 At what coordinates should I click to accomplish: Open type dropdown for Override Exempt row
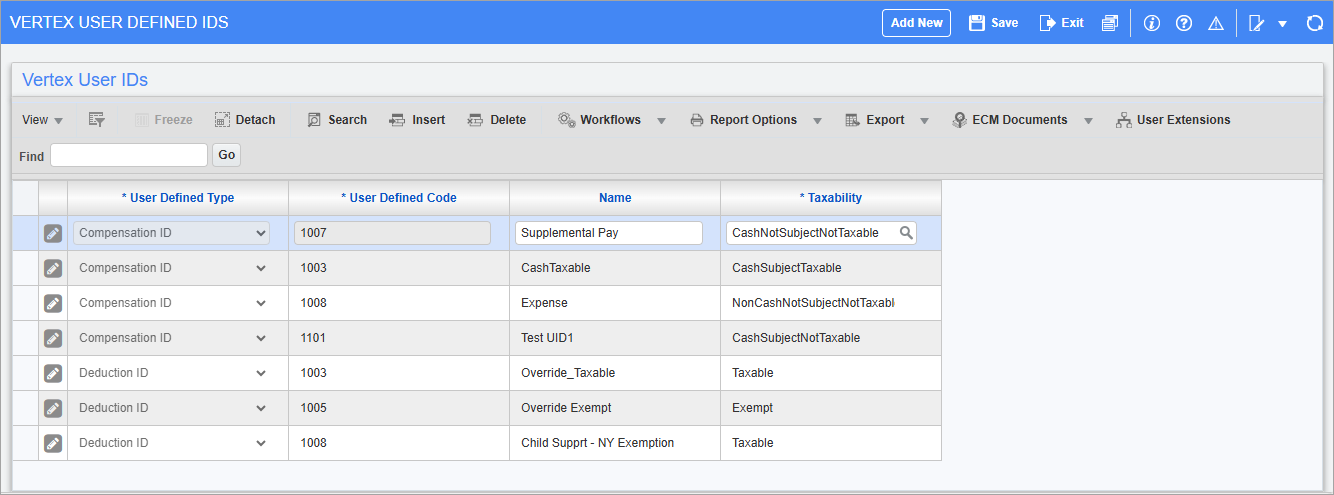tap(172, 408)
